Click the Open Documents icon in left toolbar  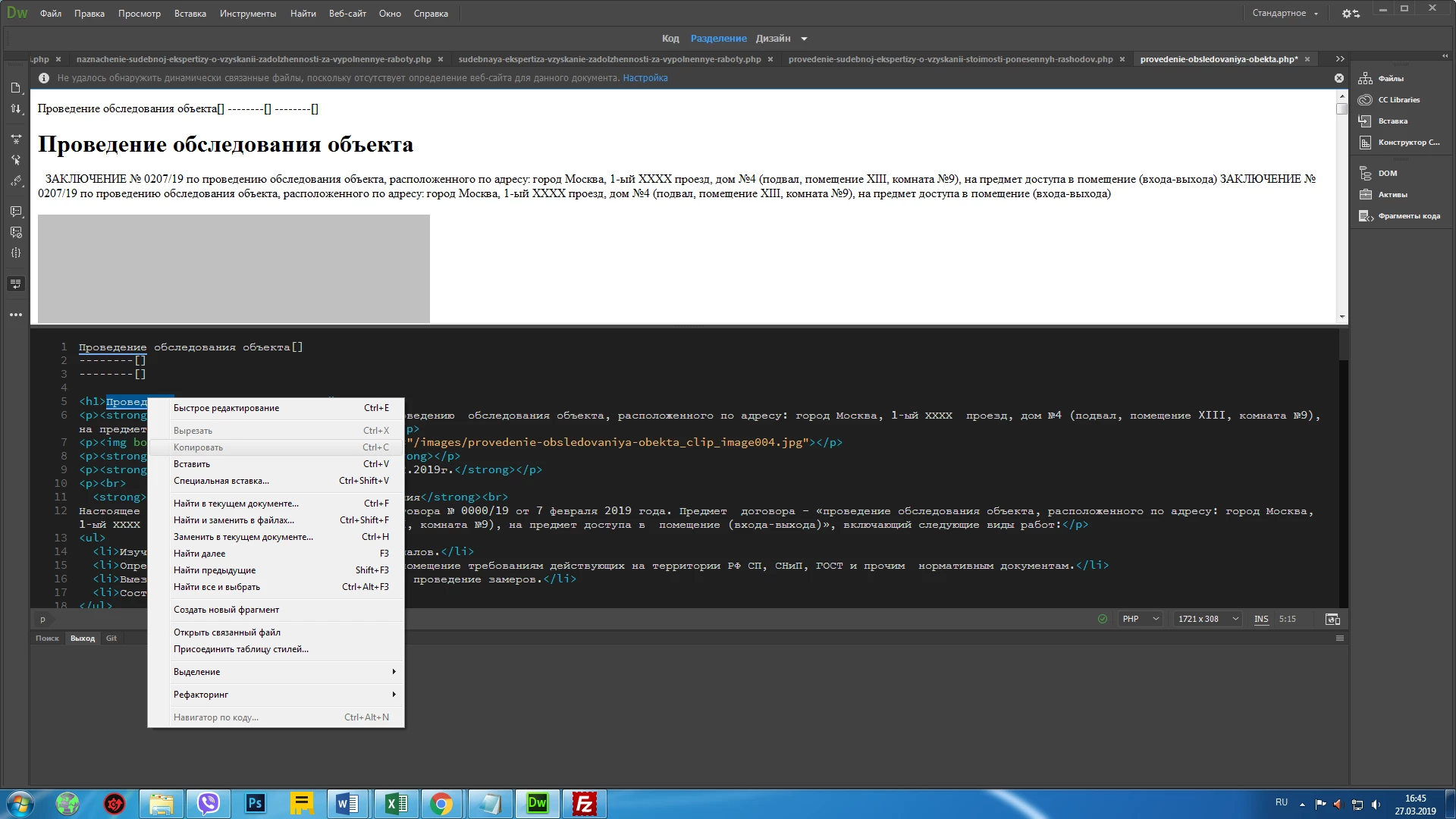[x=16, y=88]
